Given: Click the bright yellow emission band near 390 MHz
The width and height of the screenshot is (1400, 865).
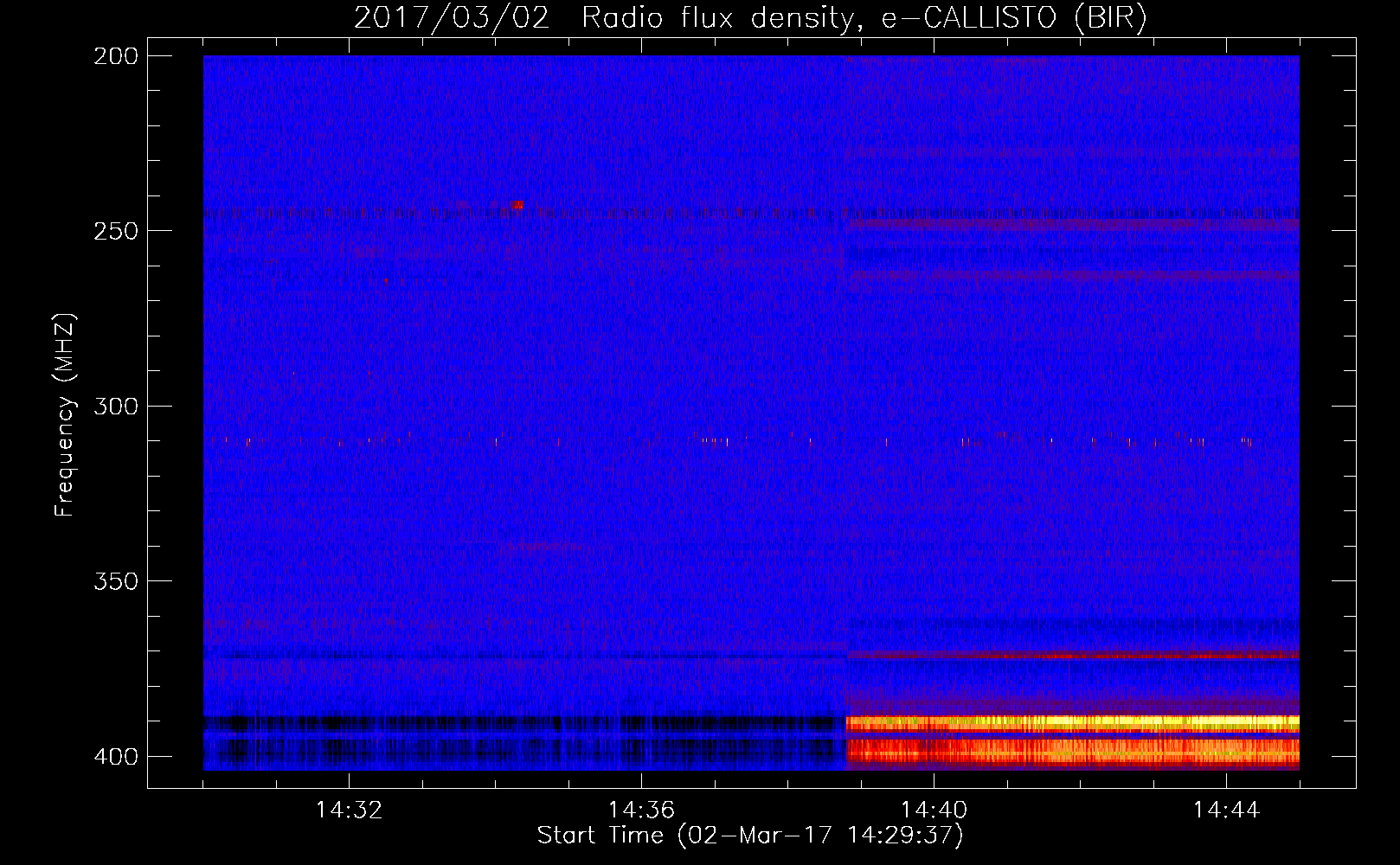Looking at the screenshot, I should [x=1072, y=724].
